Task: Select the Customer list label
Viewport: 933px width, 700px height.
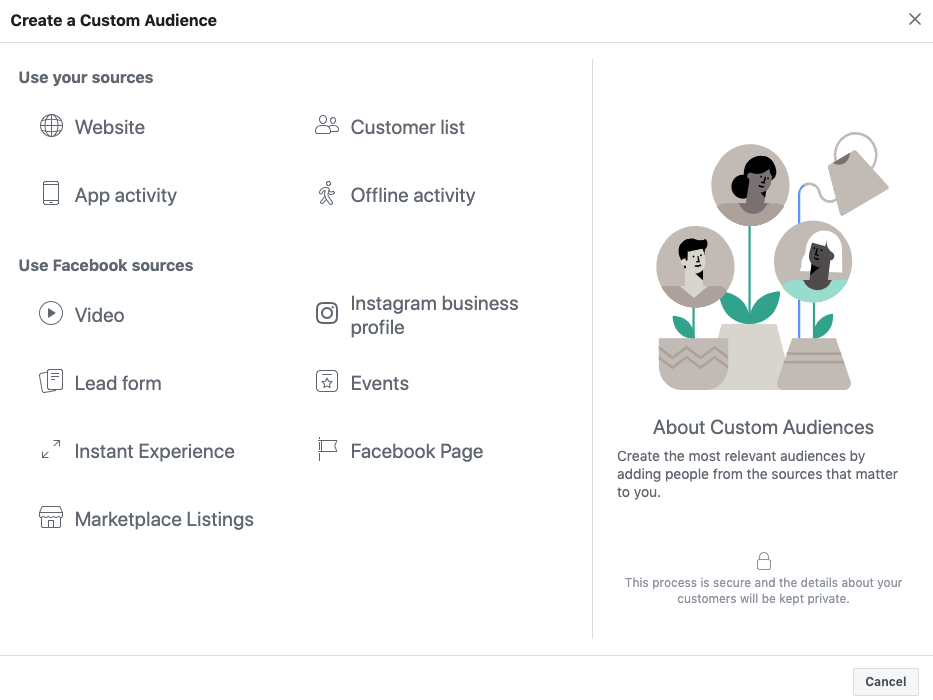Action: pos(408,127)
